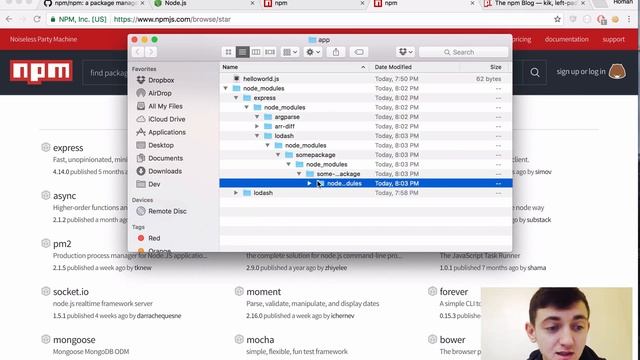This screenshot has width=640, height=360.
Task: Open the documentation link on npm
Action: [x=567, y=40]
